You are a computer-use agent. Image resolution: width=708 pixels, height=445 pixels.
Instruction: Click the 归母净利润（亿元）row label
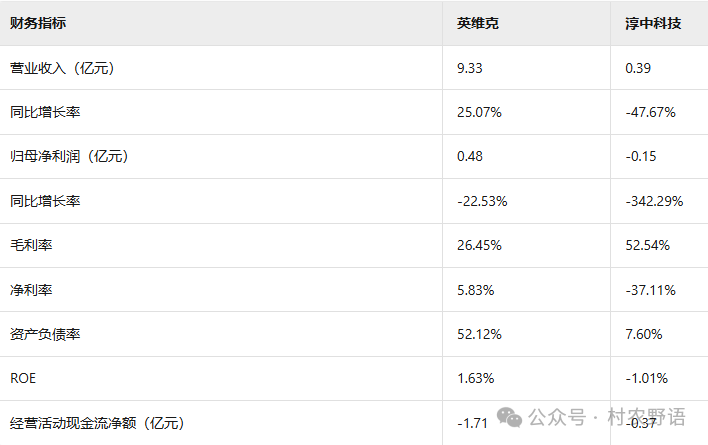click(69, 157)
